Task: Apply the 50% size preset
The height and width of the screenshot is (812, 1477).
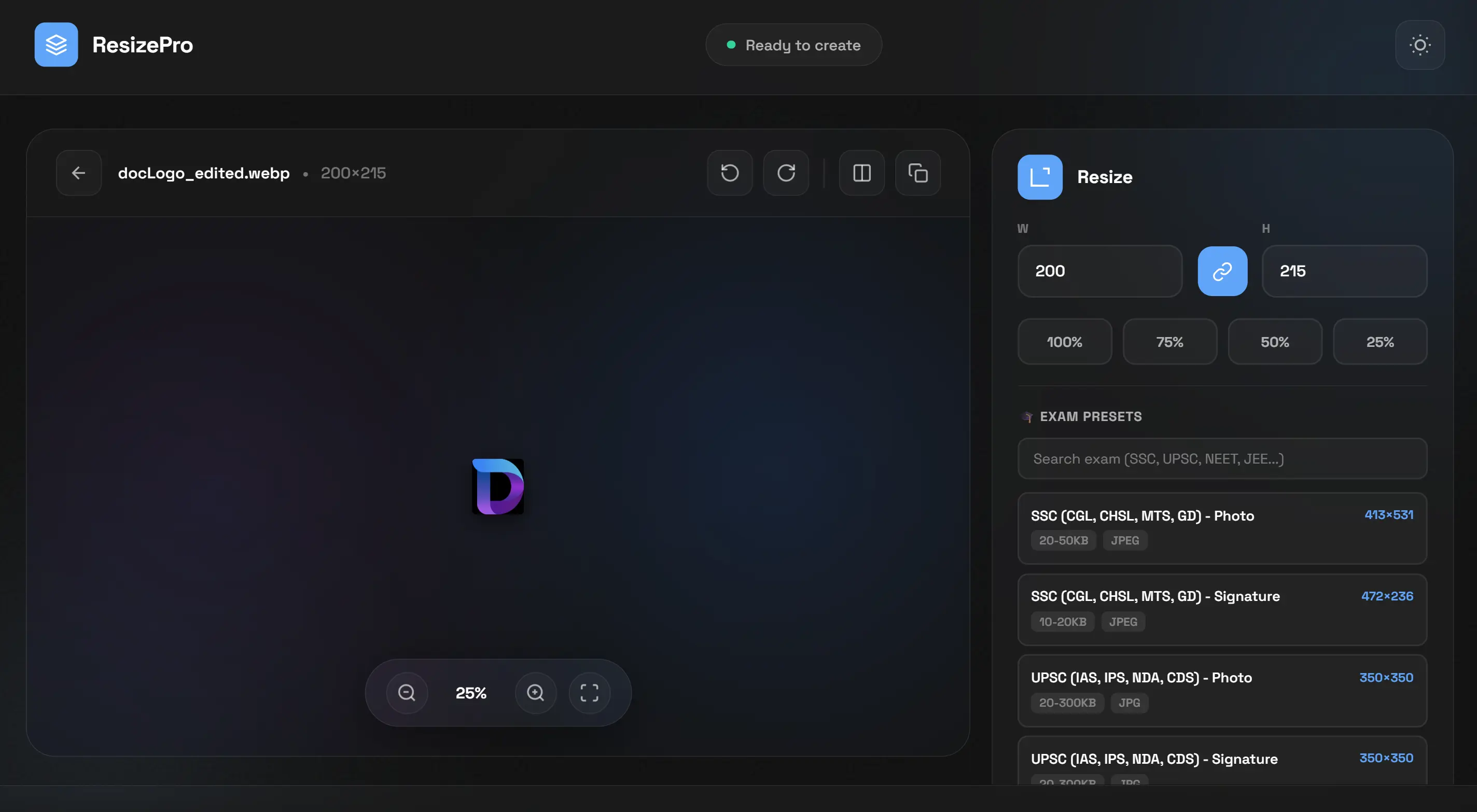Action: (1274, 342)
